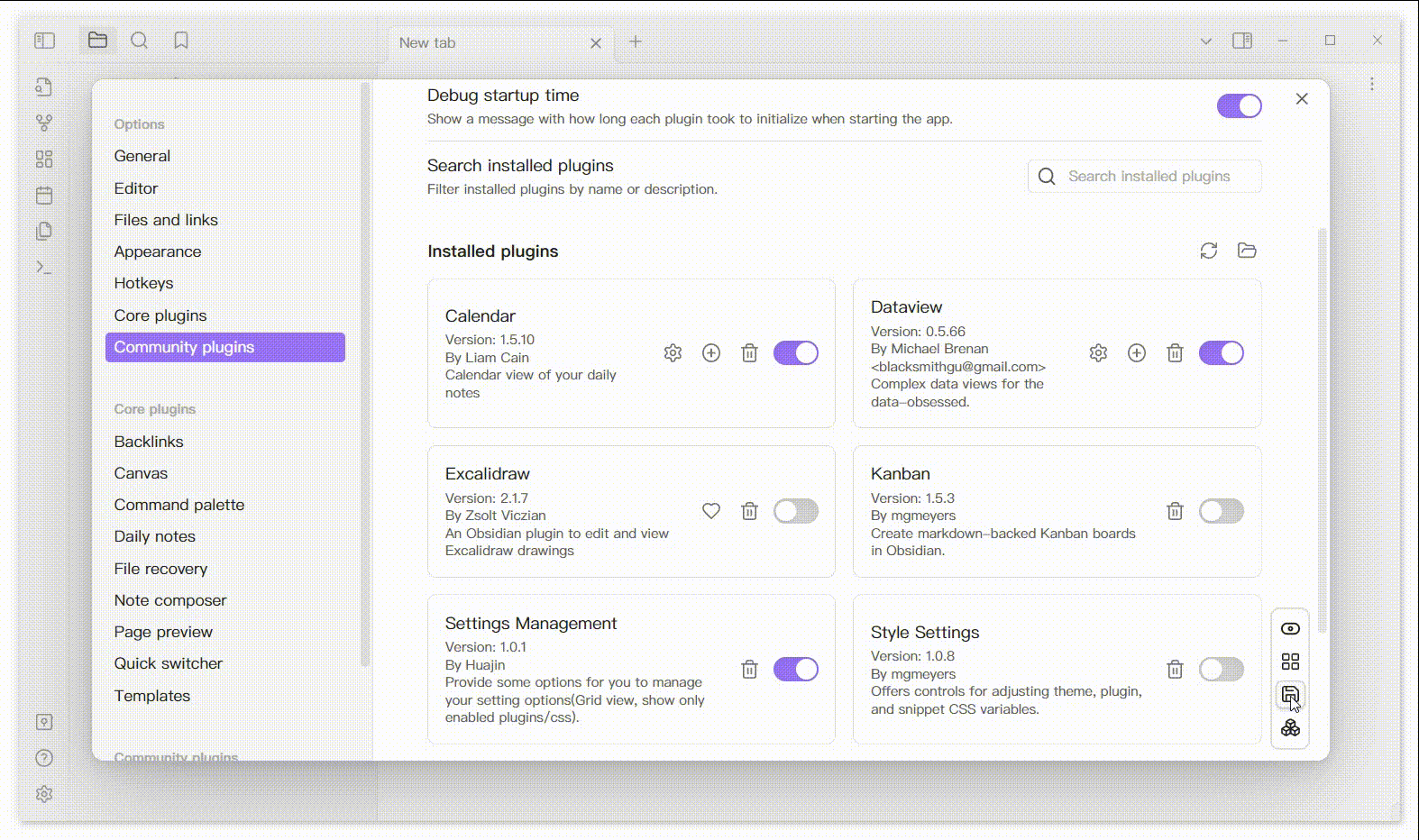The image size is (1419, 840).
Task: Open help icon in ribbon
Action: click(x=44, y=758)
